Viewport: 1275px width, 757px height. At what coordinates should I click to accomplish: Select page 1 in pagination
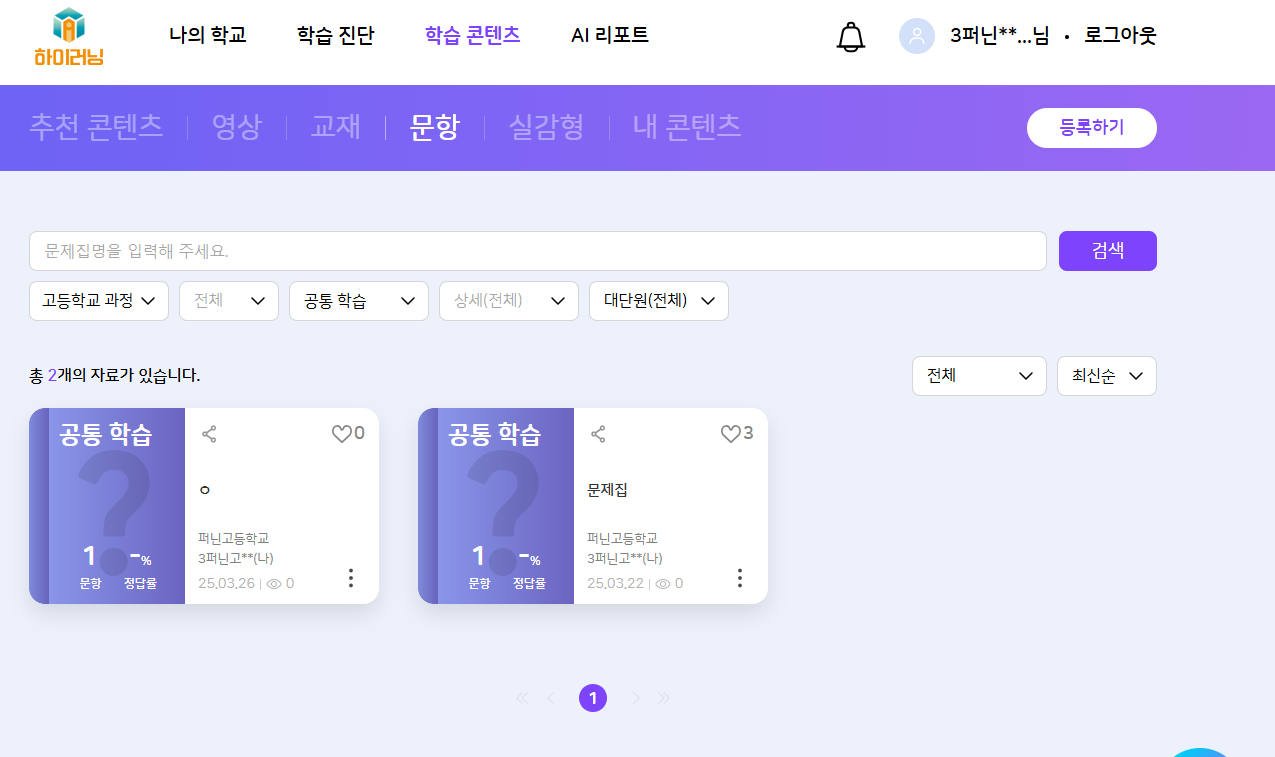coord(593,698)
